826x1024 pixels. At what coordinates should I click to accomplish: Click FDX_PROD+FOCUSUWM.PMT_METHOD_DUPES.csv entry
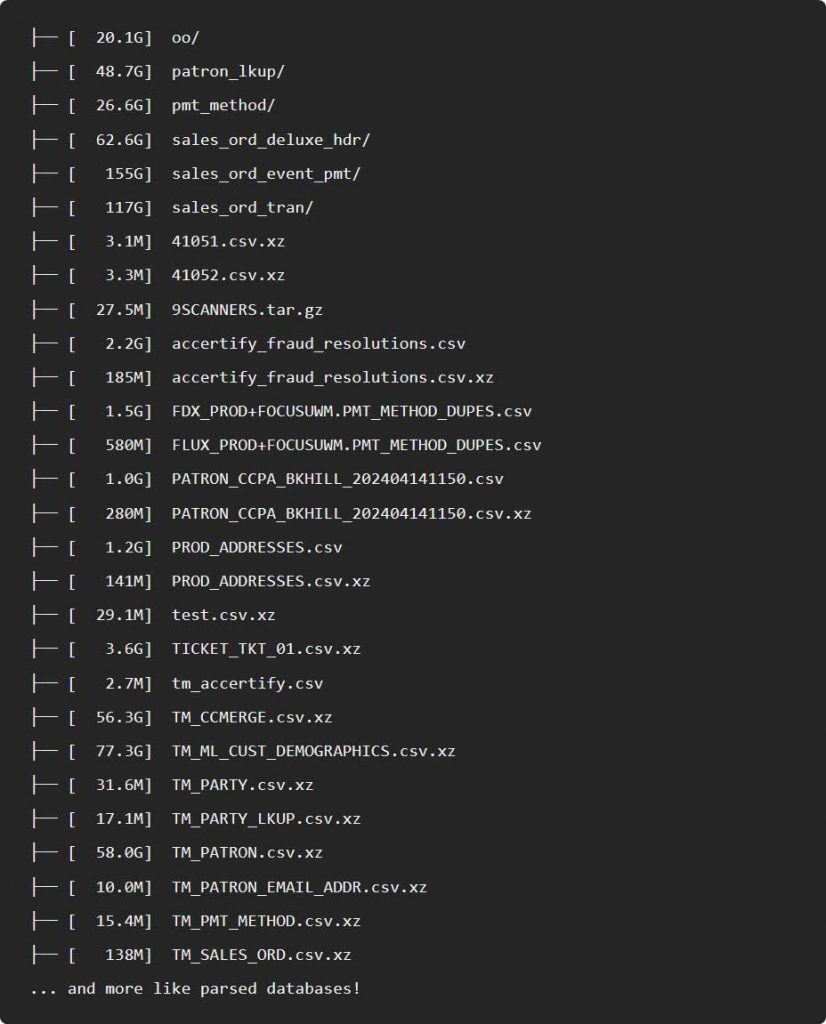(x=351, y=411)
